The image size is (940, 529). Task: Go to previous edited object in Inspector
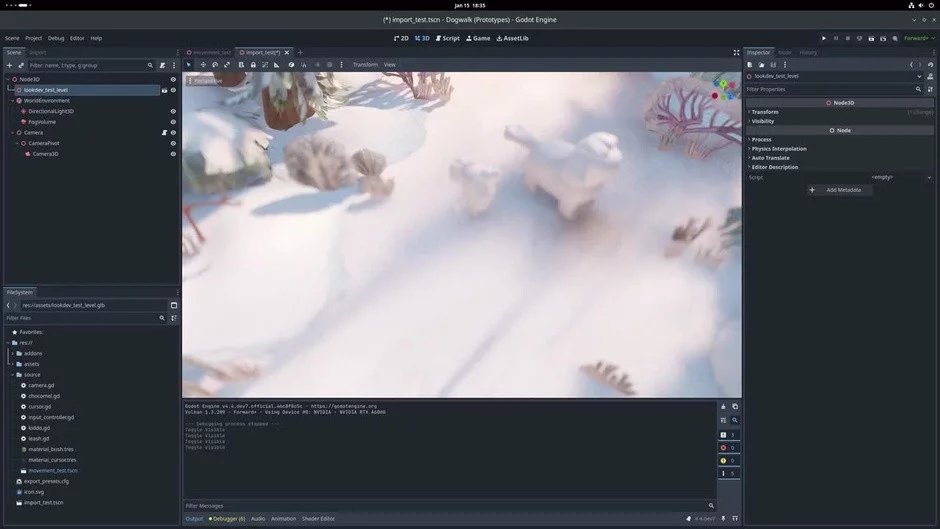[x=911, y=65]
